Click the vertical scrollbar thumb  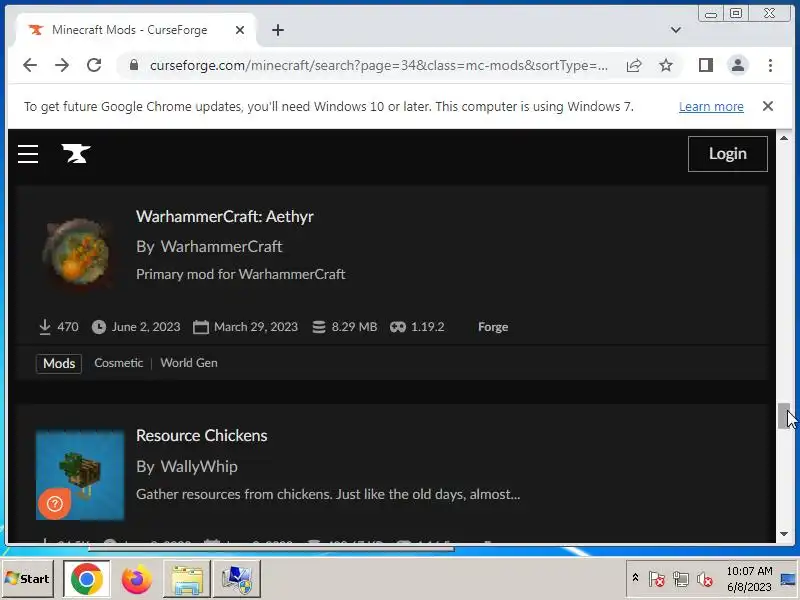[784, 416]
